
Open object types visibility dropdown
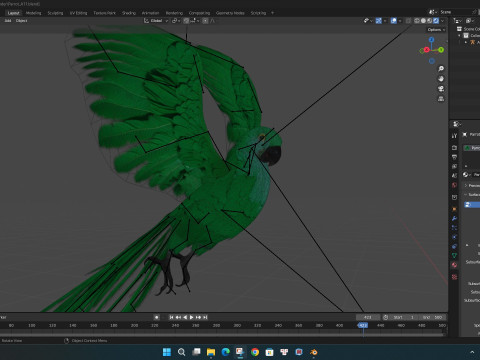pos(368,21)
